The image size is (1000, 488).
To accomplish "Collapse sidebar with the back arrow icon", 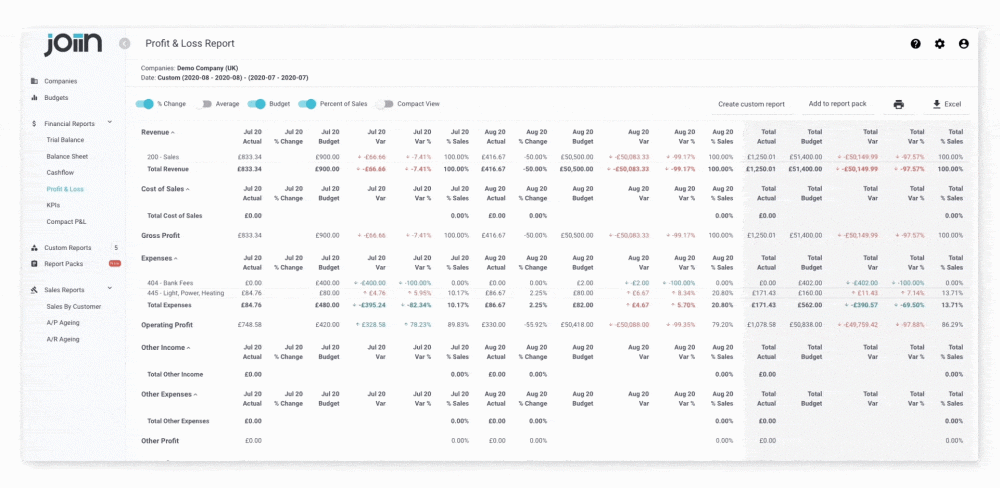I will coord(125,43).
